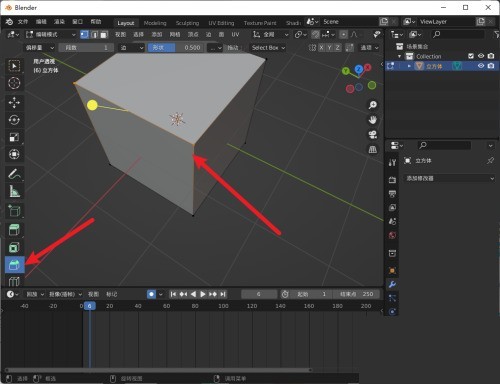Open the Output properties tab

pos(392,194)
